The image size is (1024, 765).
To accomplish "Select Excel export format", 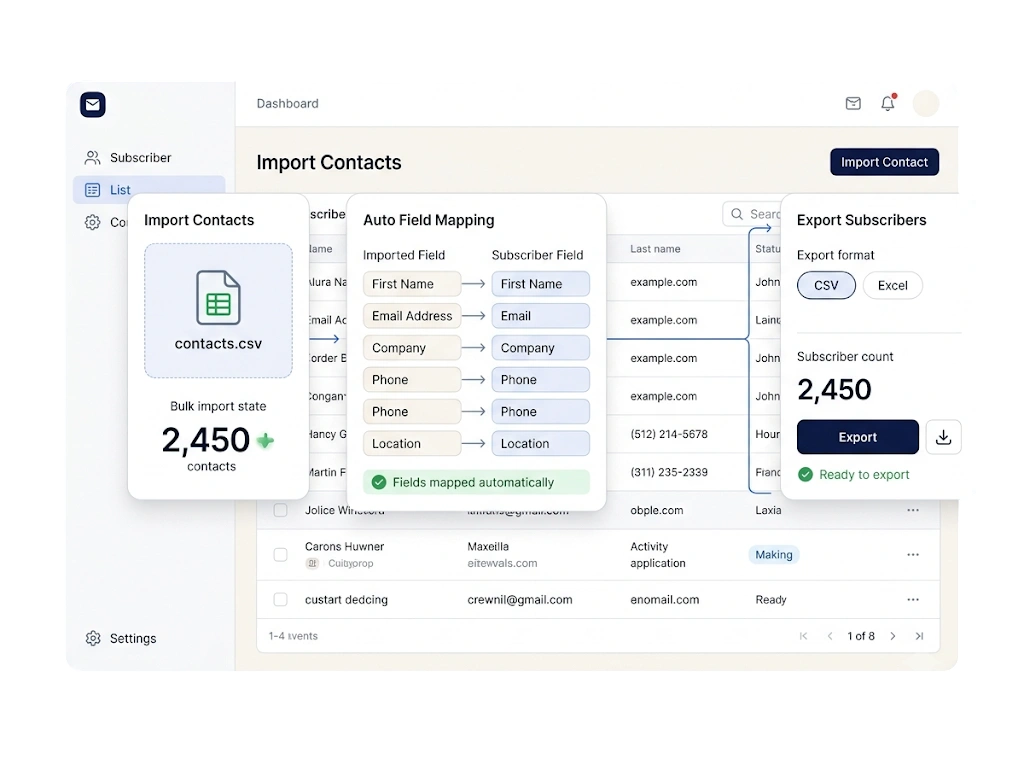I will click(x=893, y=285).
